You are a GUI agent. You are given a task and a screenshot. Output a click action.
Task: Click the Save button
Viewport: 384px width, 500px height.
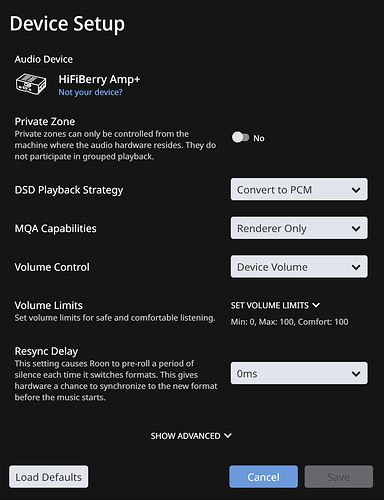(339, 477)
